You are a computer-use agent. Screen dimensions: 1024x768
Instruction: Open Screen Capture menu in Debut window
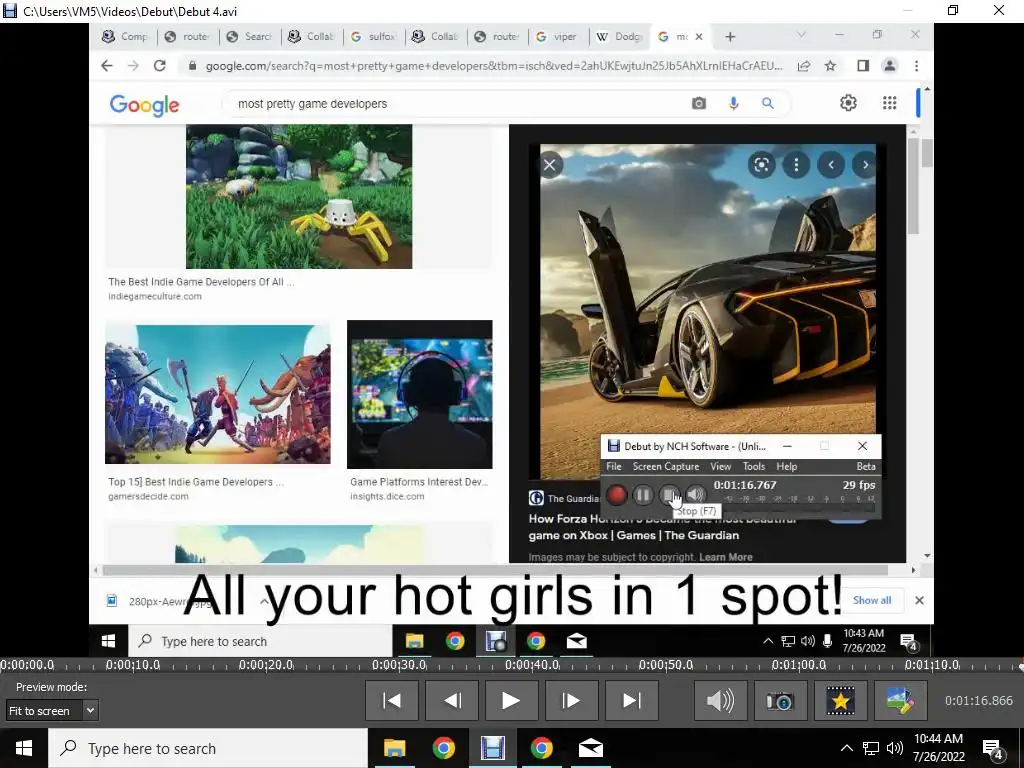click(x=665, y=466)
